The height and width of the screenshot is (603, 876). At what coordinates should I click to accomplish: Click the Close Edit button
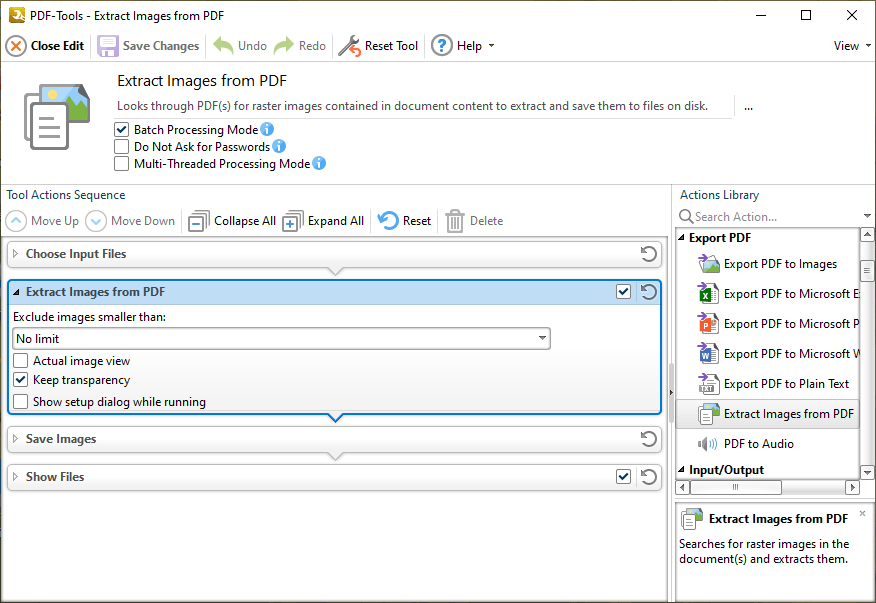point(45,46)
